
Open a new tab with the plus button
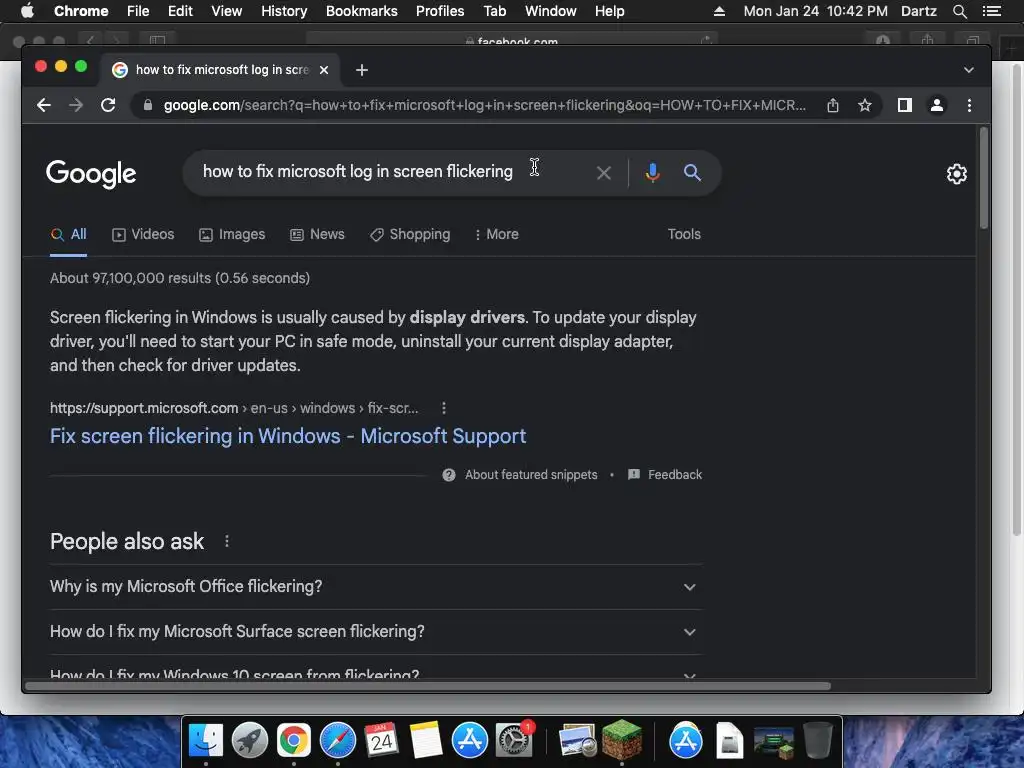point(362,70)
